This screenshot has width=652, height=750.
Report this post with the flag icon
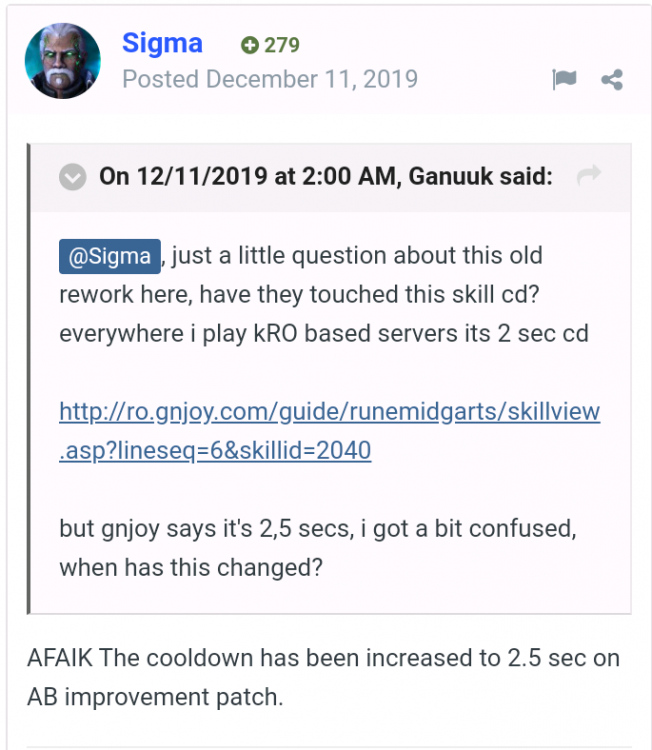tap(564, 79)
